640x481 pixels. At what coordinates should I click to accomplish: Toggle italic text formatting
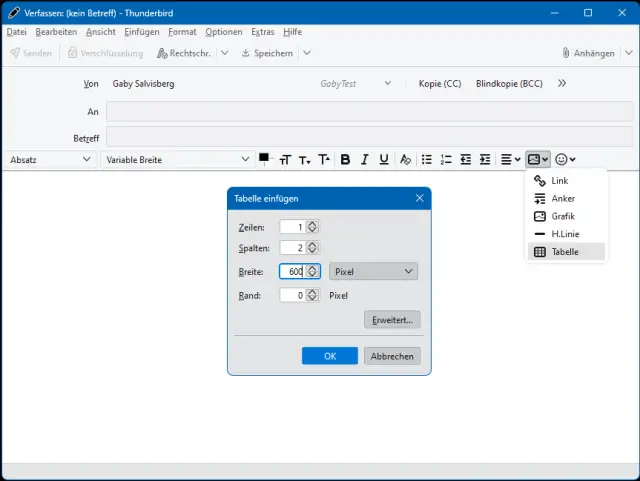[364, 159]
